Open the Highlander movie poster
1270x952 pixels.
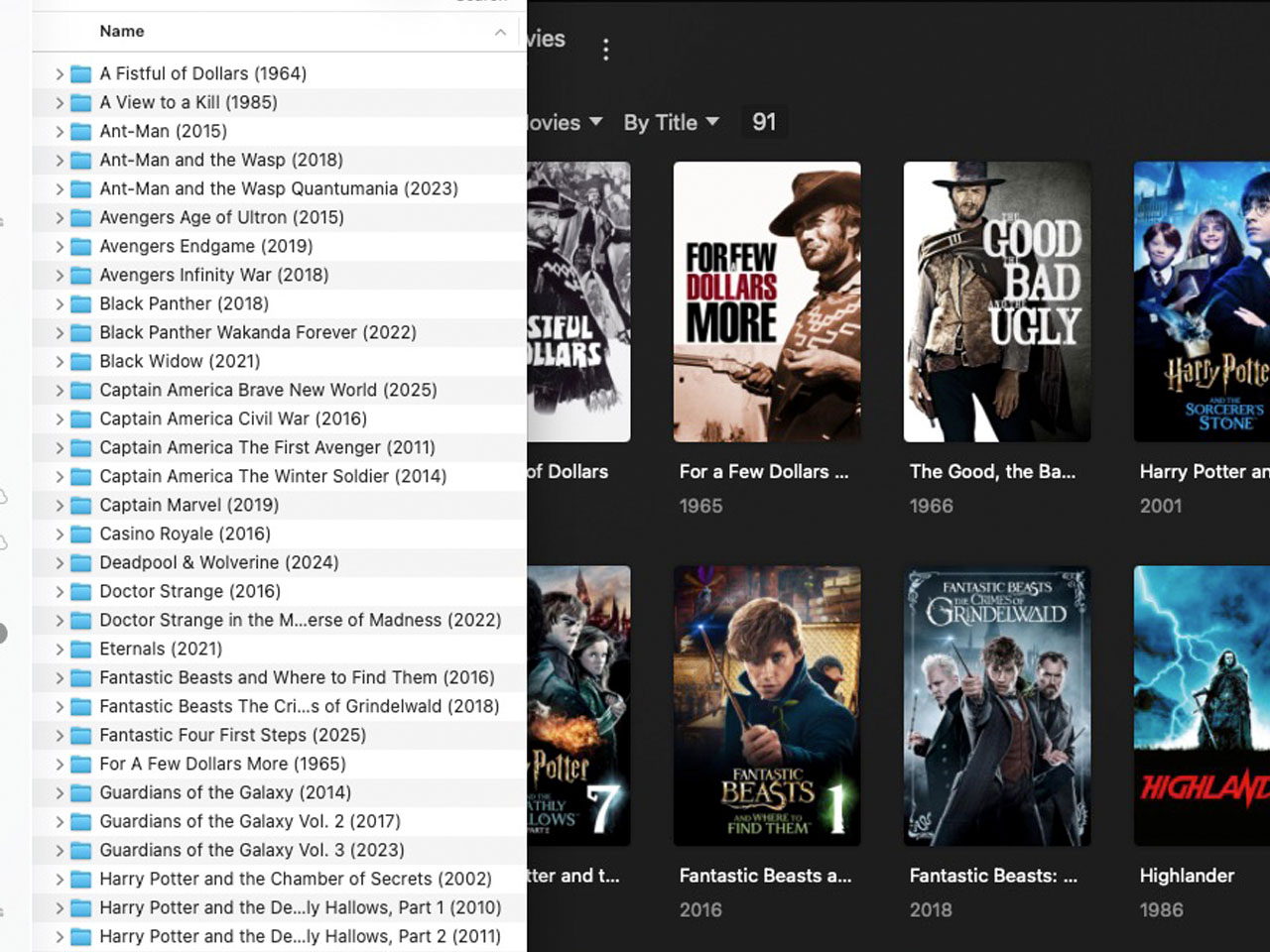click(1202, 706)
